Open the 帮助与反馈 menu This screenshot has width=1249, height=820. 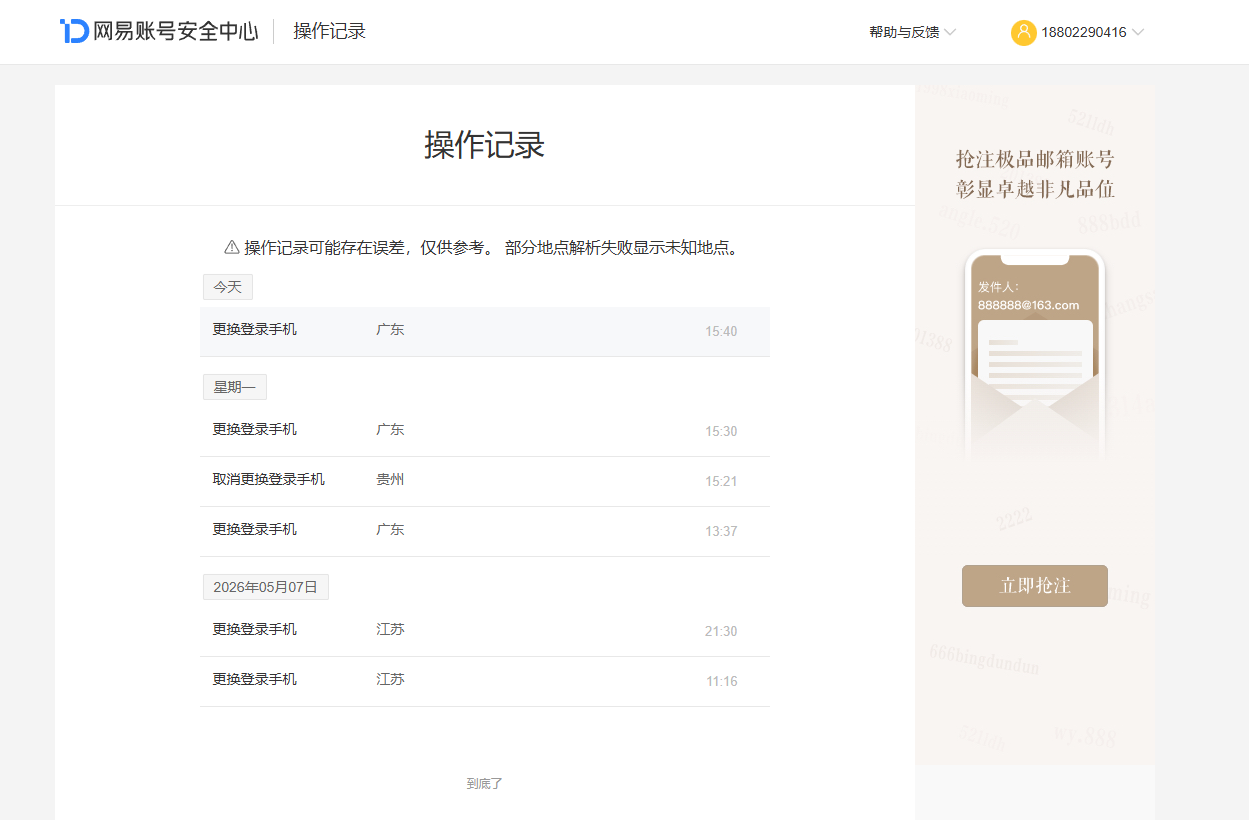pyautogui.click(x=904, y=32)
